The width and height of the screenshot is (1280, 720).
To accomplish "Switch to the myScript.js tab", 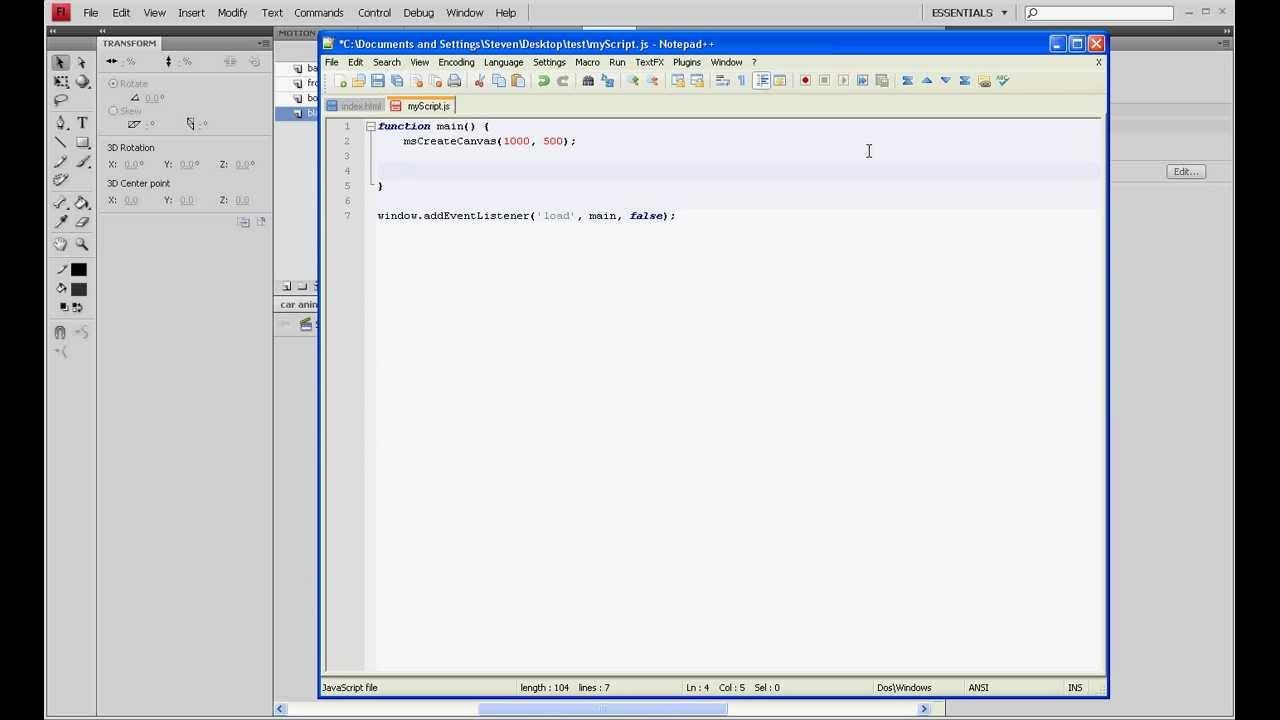I will click(x=422, y=106).
